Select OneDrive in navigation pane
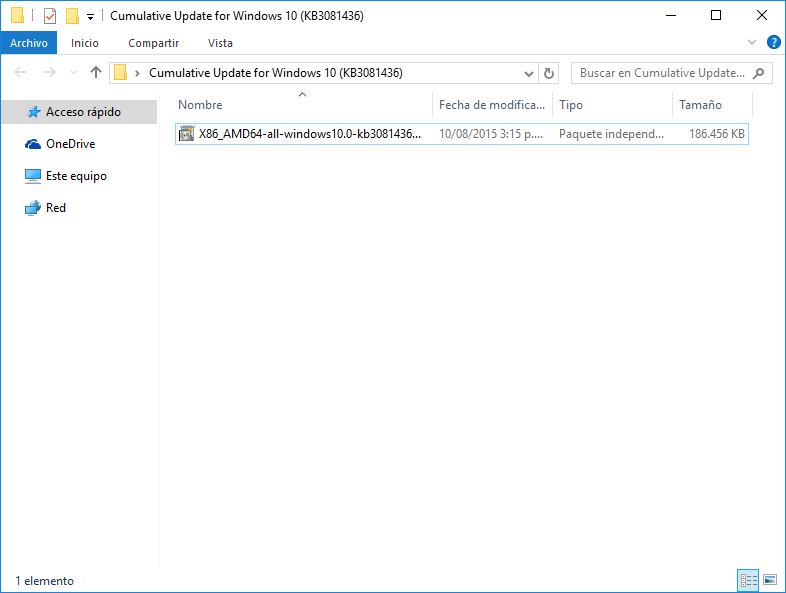The height and width of the screenshot is (593, 786). point(71,144)
